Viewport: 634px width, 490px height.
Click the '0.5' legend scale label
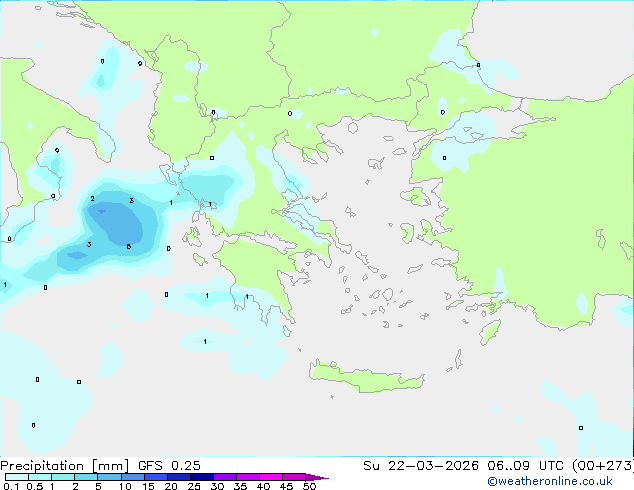click(x=35, y=486)
